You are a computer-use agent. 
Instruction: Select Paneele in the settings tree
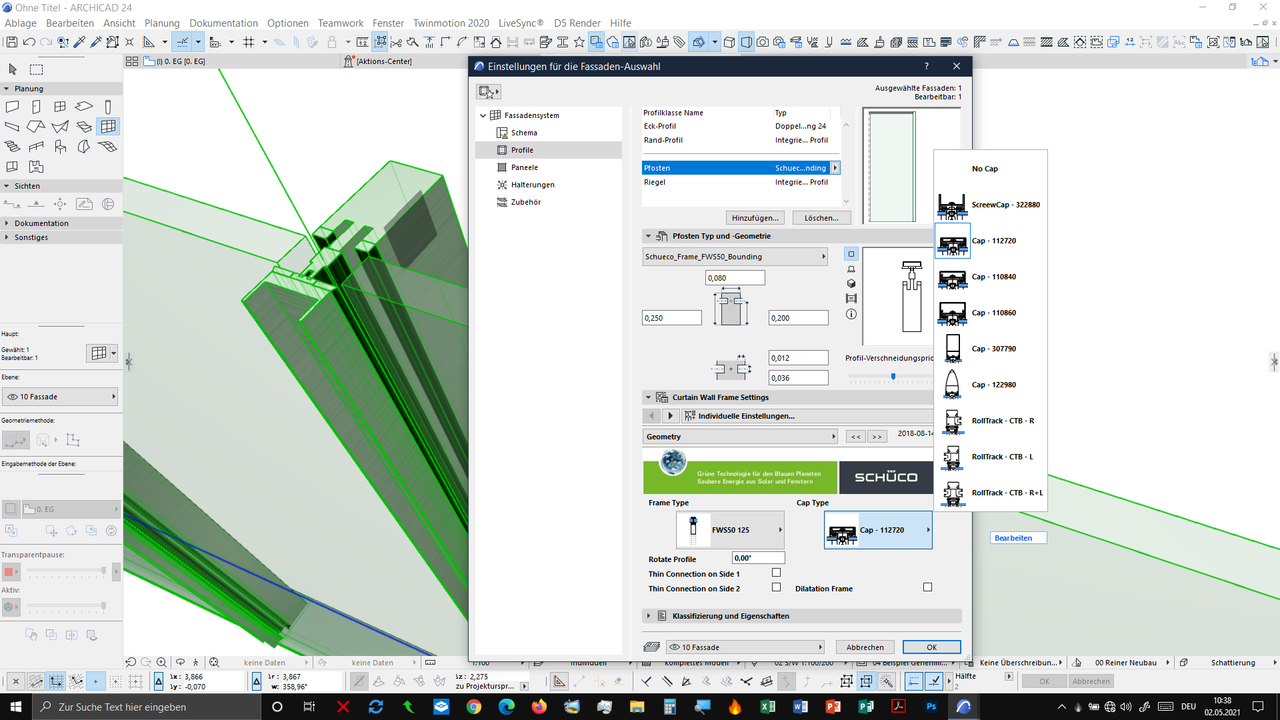click(524, 167)
